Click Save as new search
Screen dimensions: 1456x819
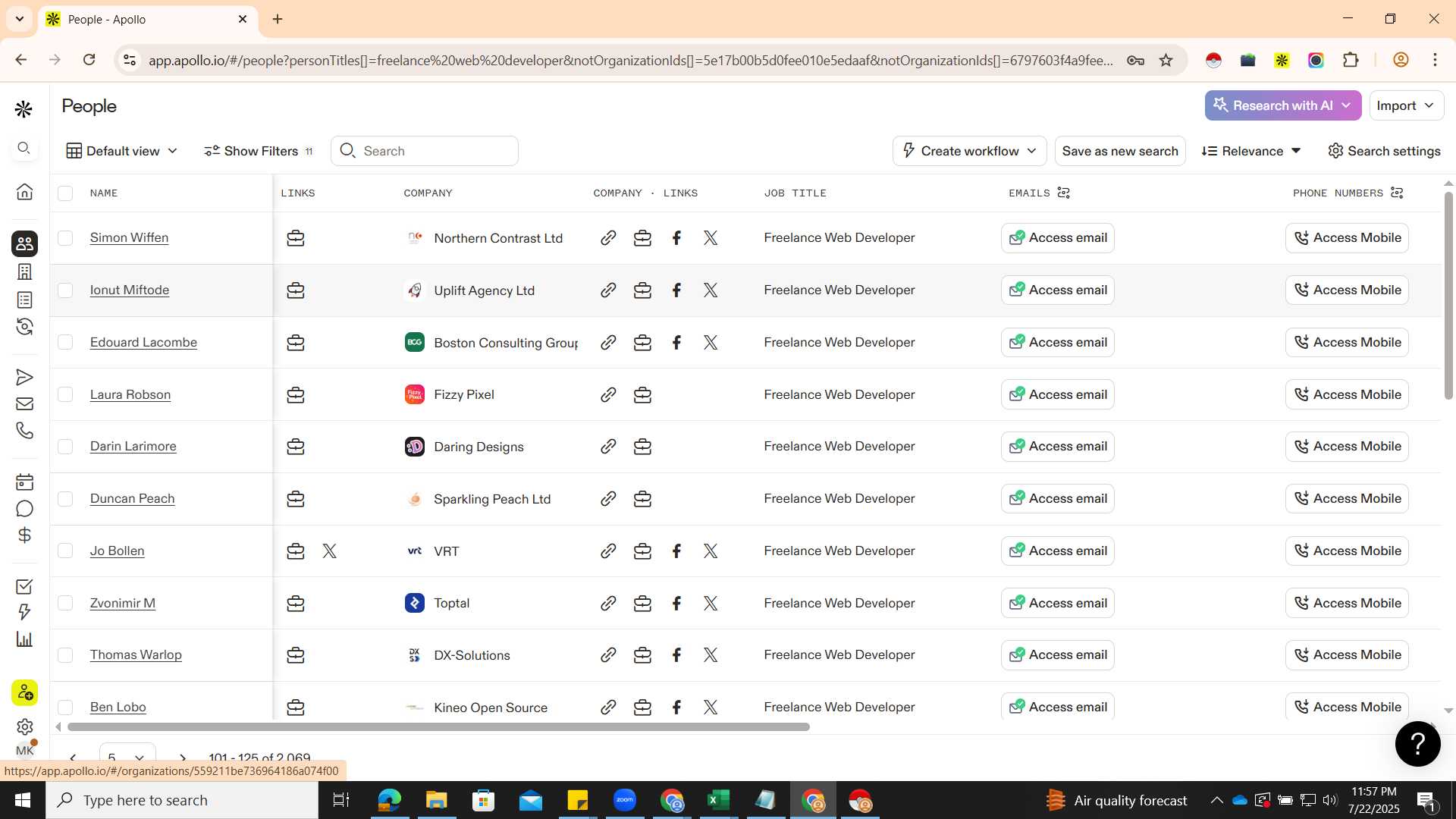tap(1120, 151)
